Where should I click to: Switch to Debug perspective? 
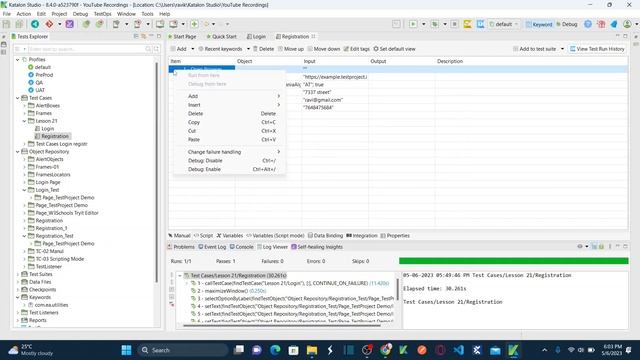point(567,24)
